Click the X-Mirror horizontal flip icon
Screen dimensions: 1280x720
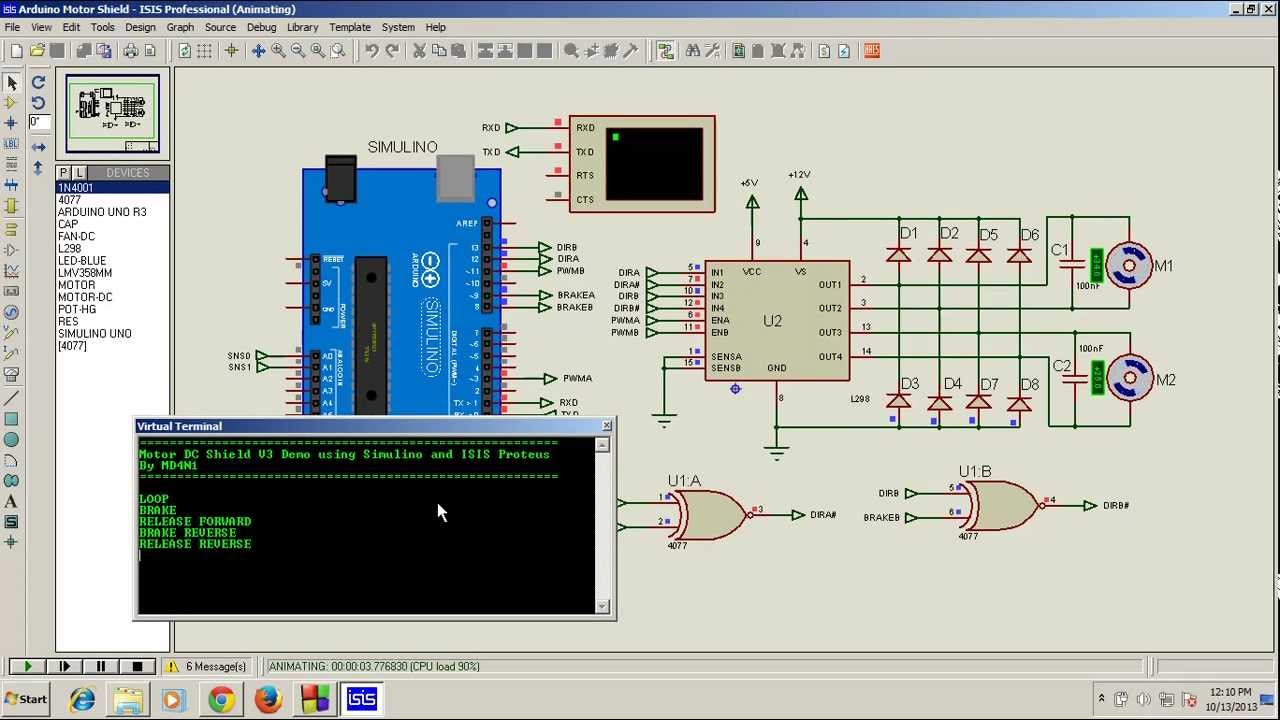point(38,147)
